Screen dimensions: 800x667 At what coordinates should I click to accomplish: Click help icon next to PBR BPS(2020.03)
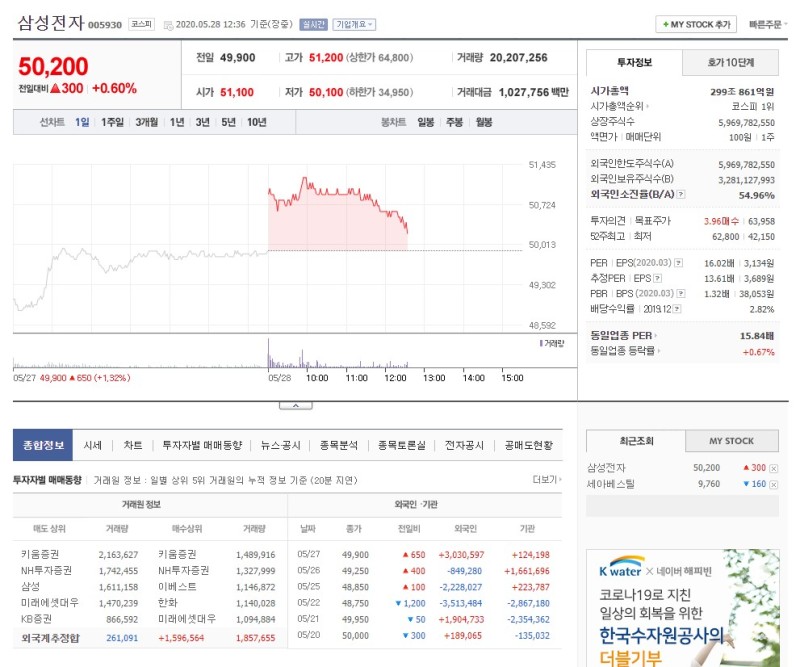coord(681,294)
